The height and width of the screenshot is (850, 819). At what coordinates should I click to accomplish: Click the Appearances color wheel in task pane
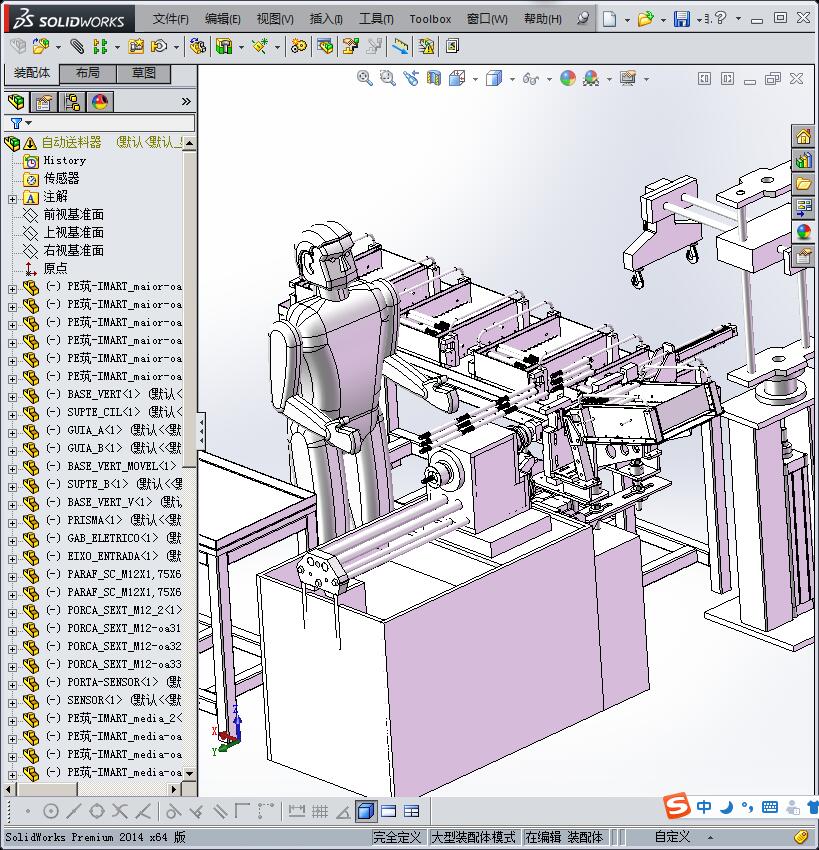coord(803,232)
